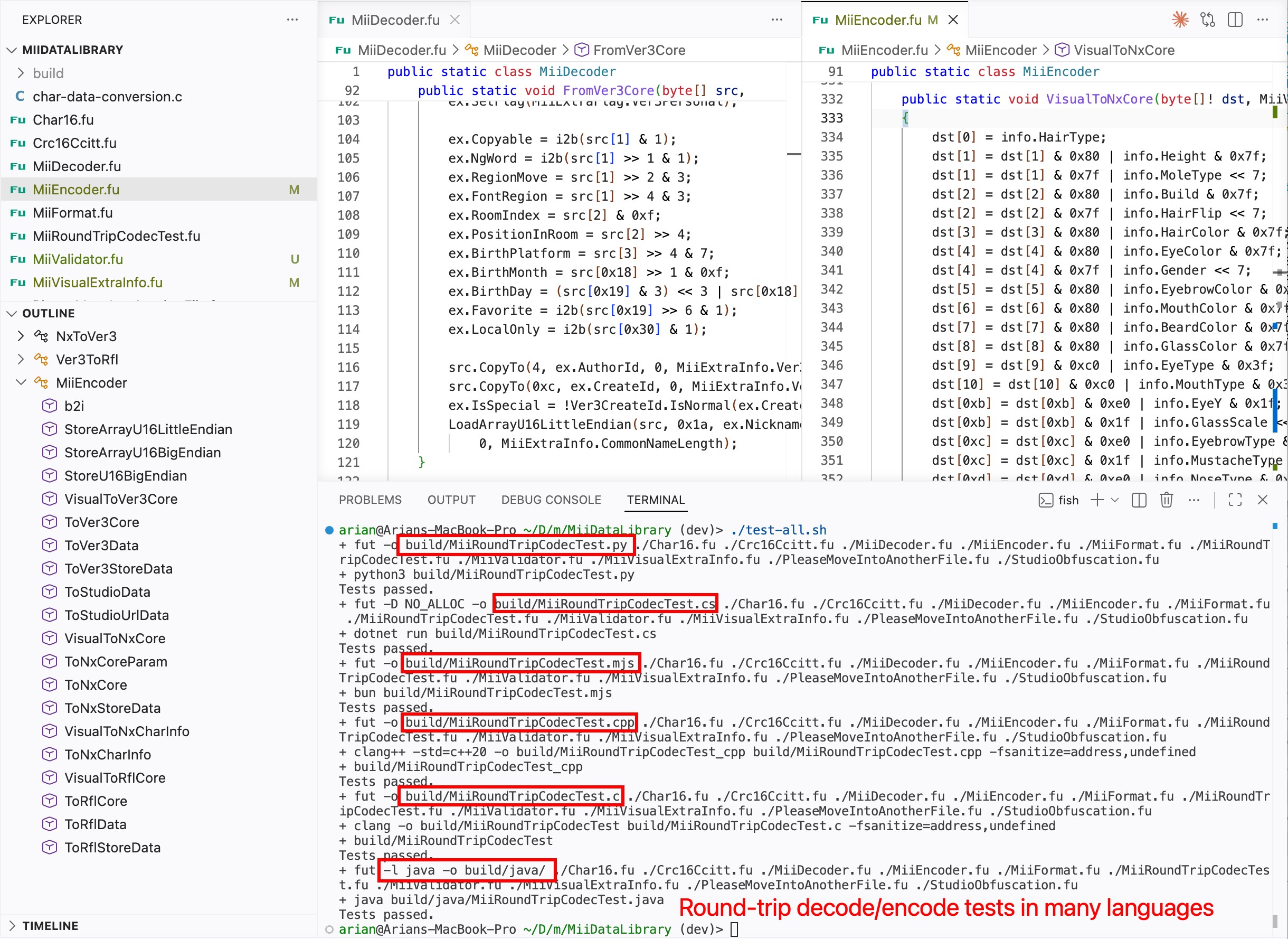Kill terminal with trash icon
Viewport: 1288px width, 939px height.
click(1167, 500)
